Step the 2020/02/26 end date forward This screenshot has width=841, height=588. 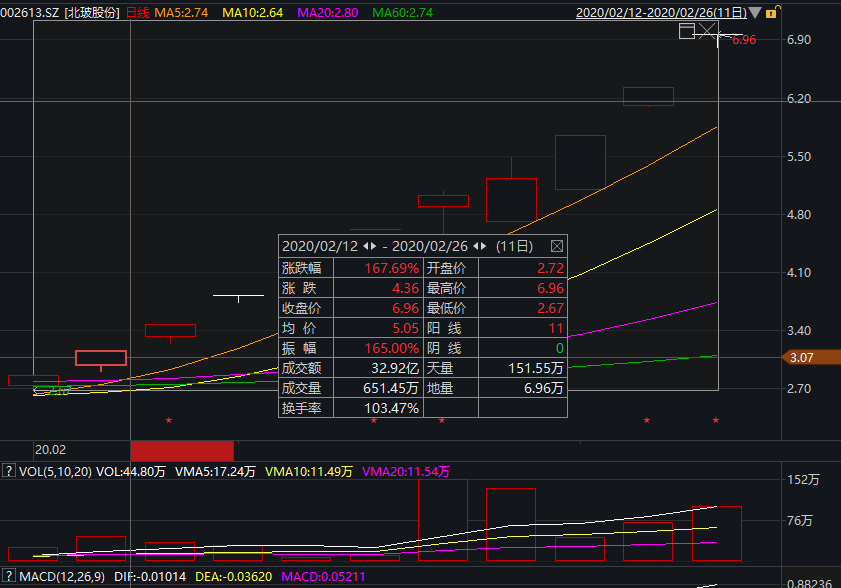point(485,246)
